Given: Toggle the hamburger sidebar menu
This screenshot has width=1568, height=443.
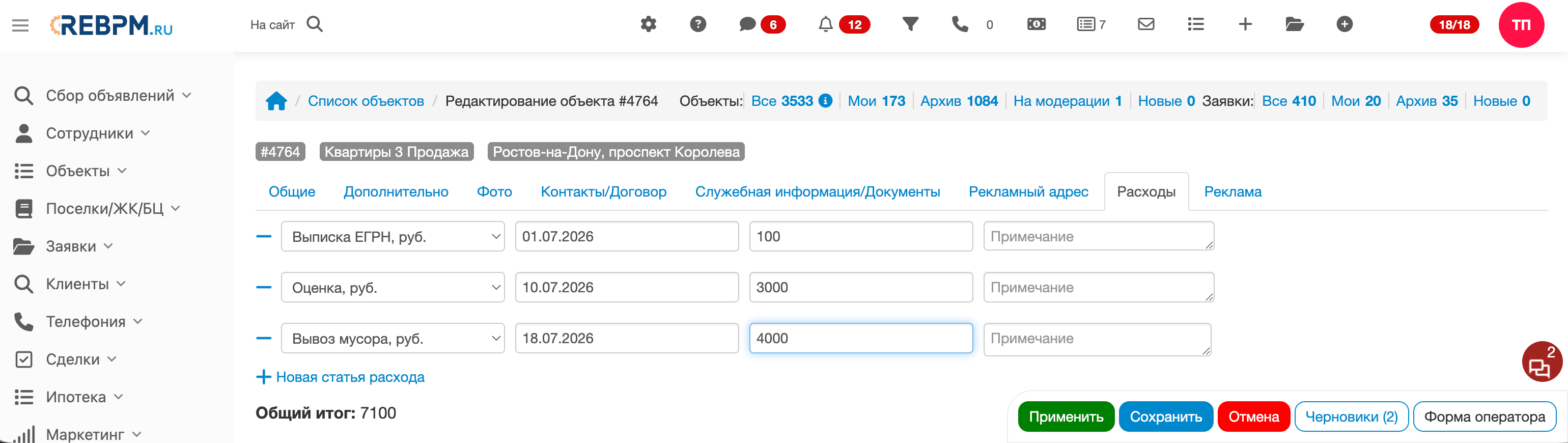Looking at the screenshot, I should tap(21, 25).
